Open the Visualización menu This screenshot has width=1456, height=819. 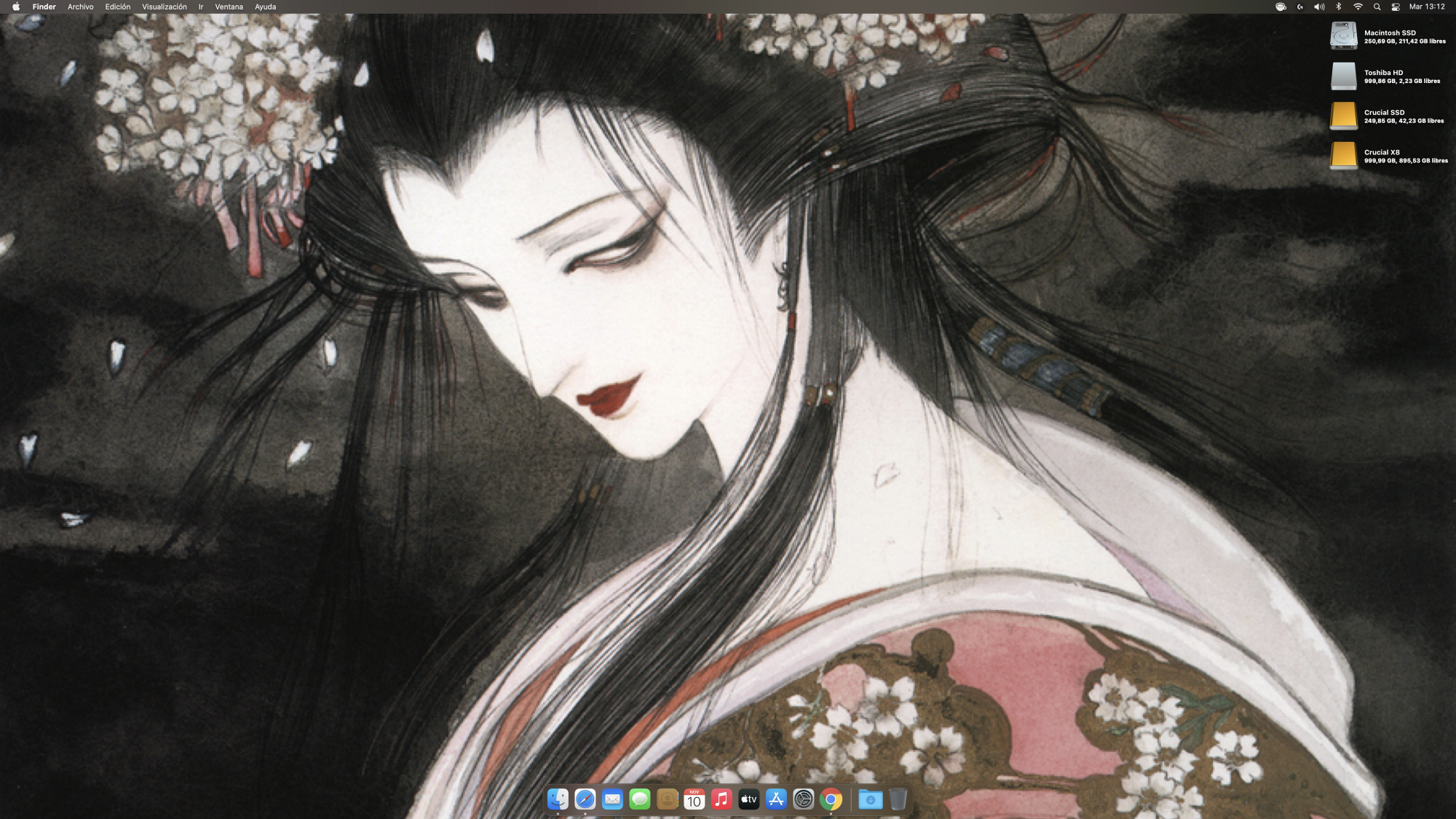click(165, 7)
